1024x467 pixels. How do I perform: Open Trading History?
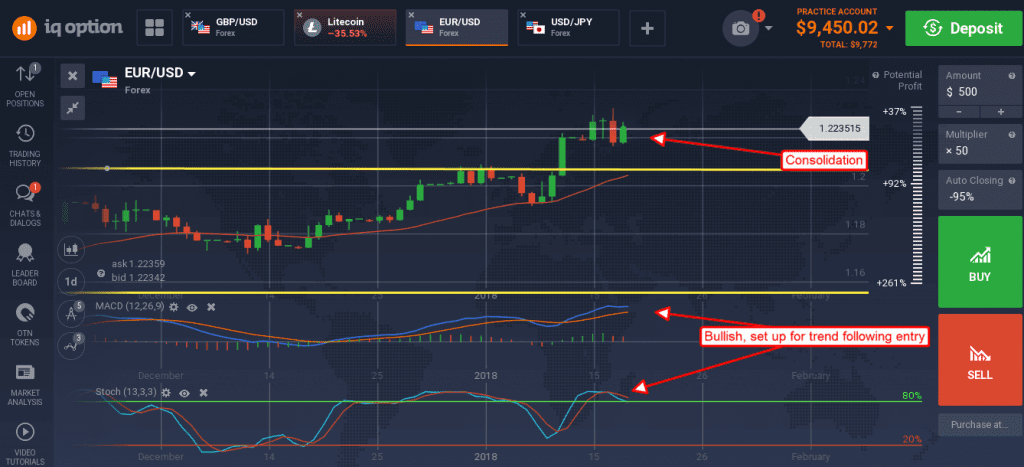point(25,145)
